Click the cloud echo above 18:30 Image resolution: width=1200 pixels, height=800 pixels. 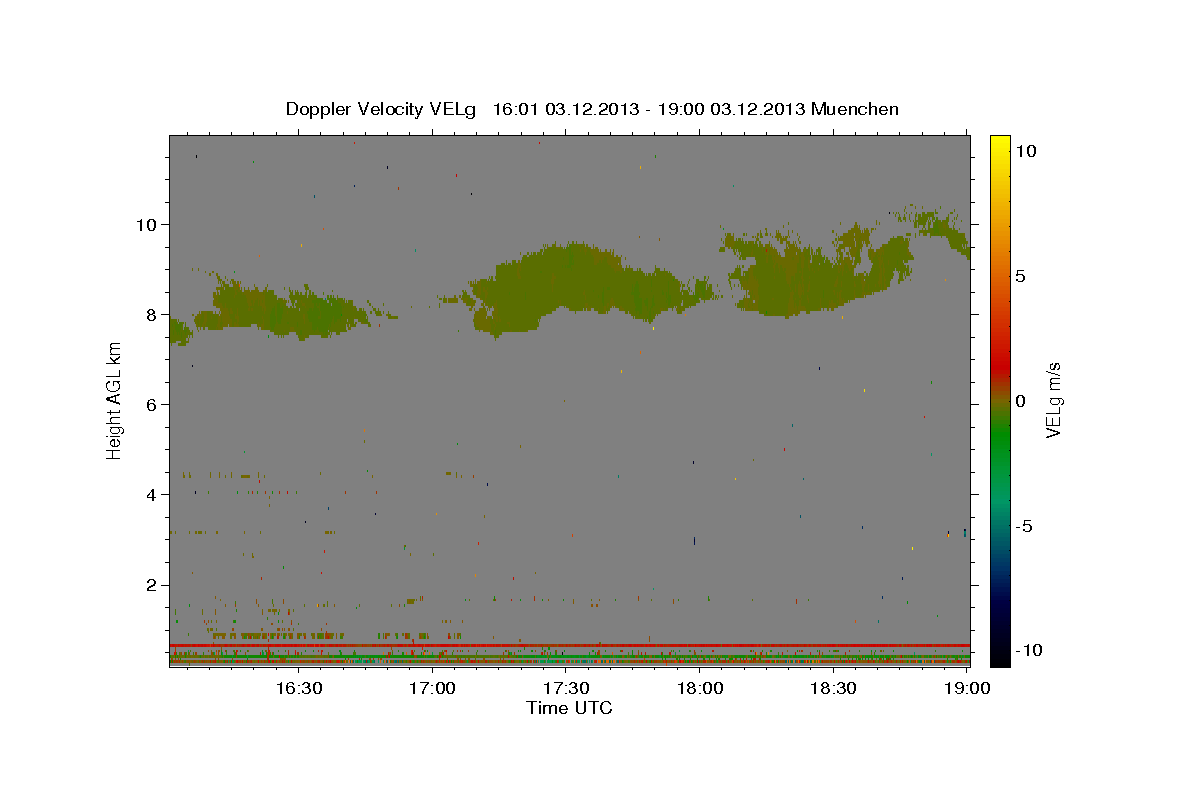(x=820, y=270)
